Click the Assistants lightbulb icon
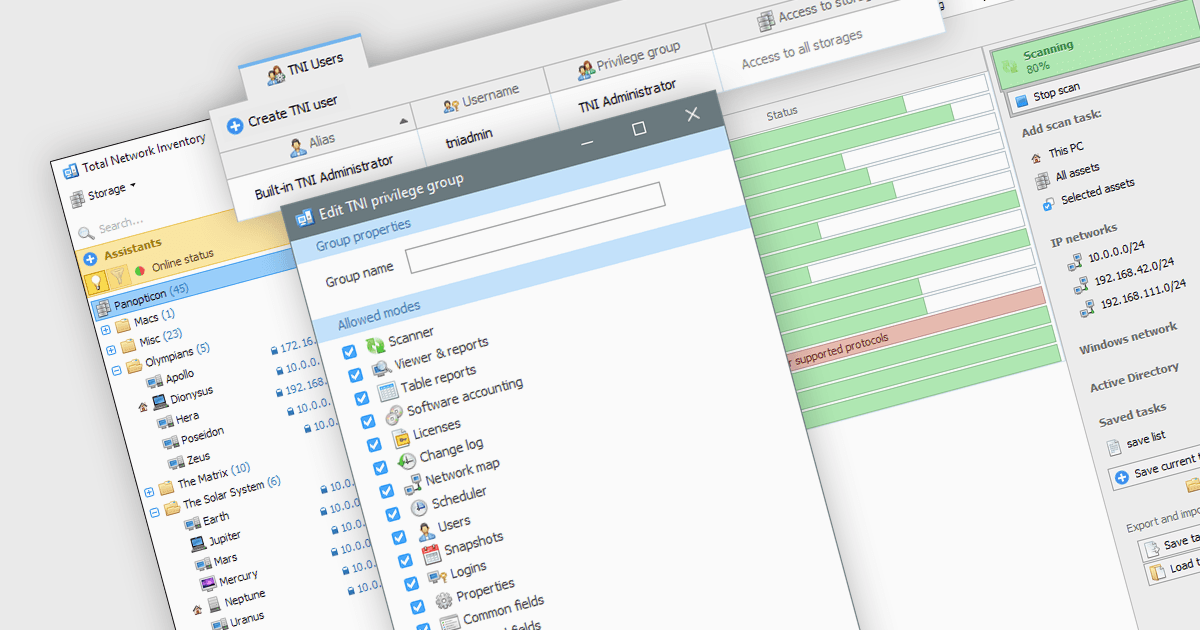This screenshot has width=1200, height=630. pos(97,282)
